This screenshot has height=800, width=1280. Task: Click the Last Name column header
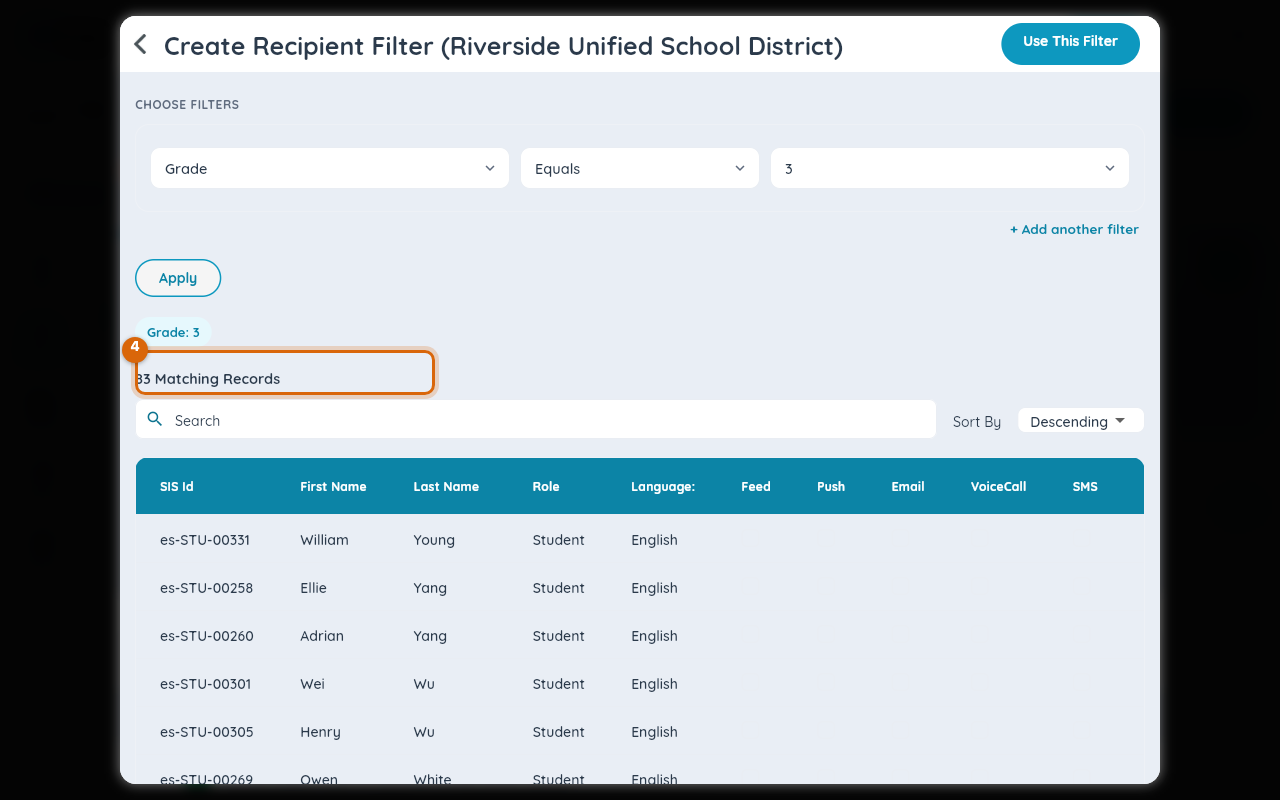click(x=446, y=487)
